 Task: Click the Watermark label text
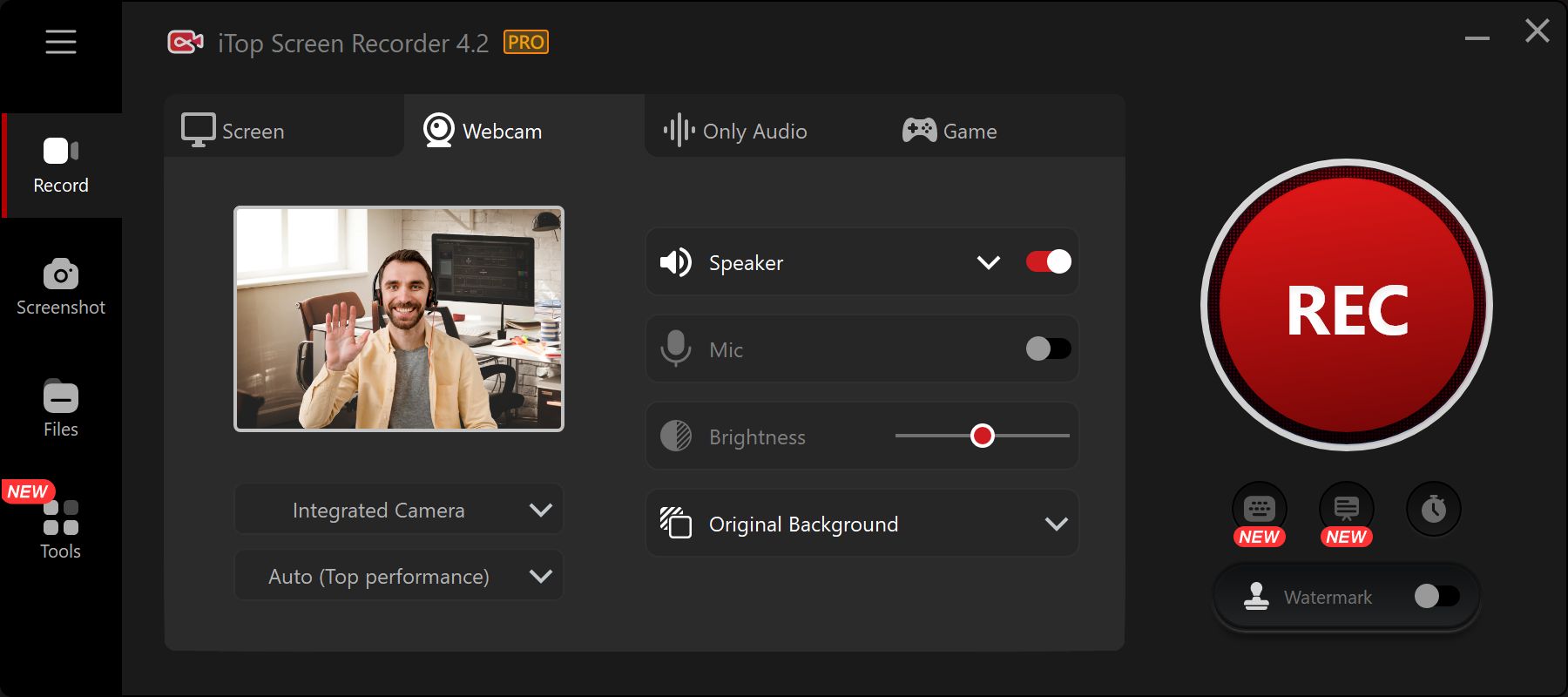pos(1328,598)
